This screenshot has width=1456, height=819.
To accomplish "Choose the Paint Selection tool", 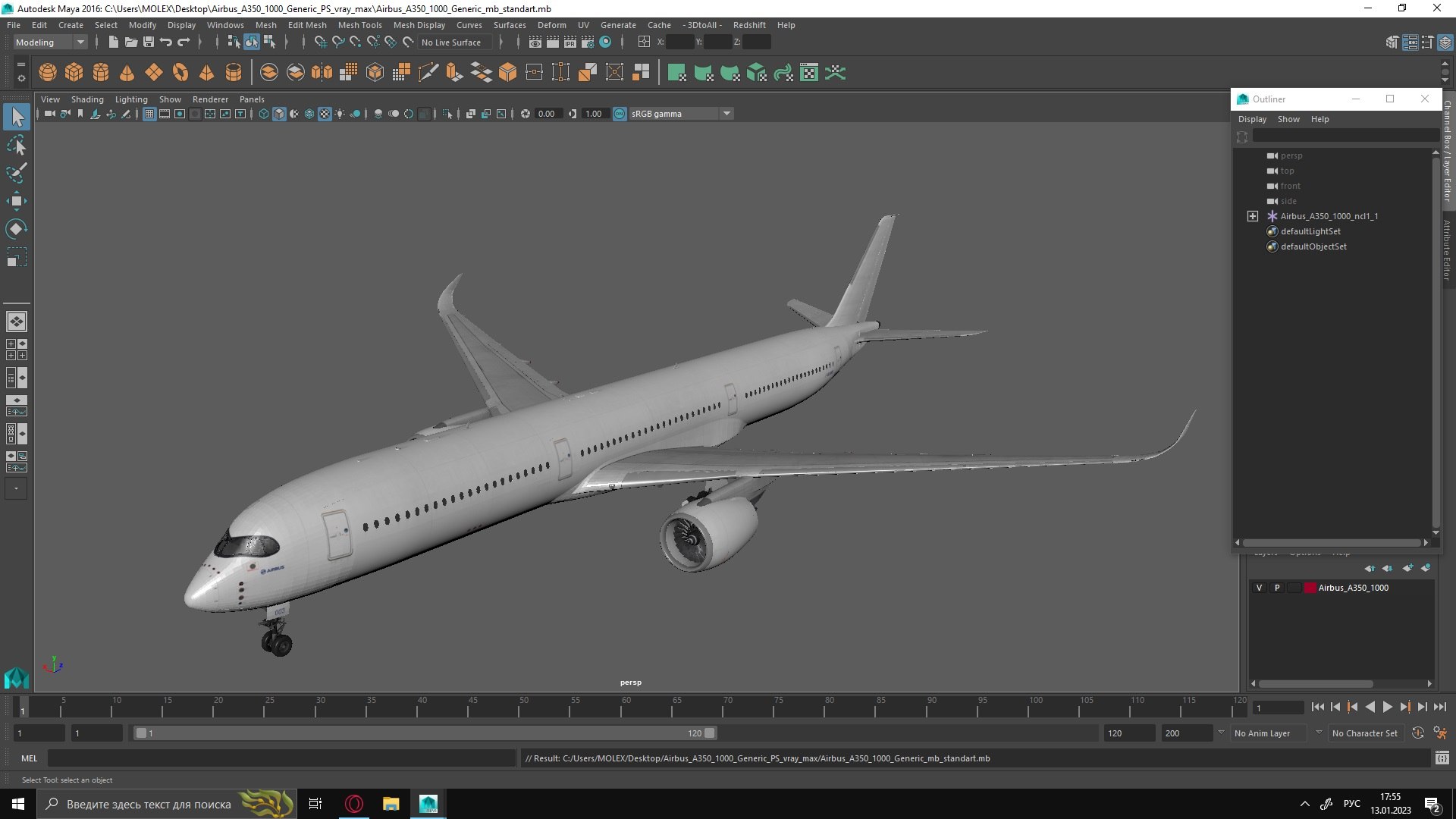I will point(17,173).
